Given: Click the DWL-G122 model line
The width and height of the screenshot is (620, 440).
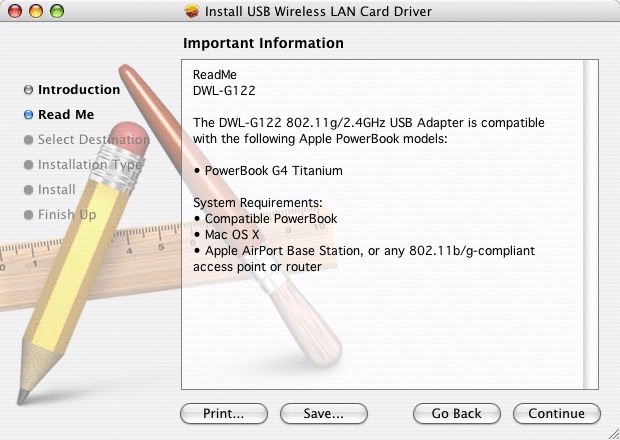Looking at the screenshot, I should pos(224,91).
